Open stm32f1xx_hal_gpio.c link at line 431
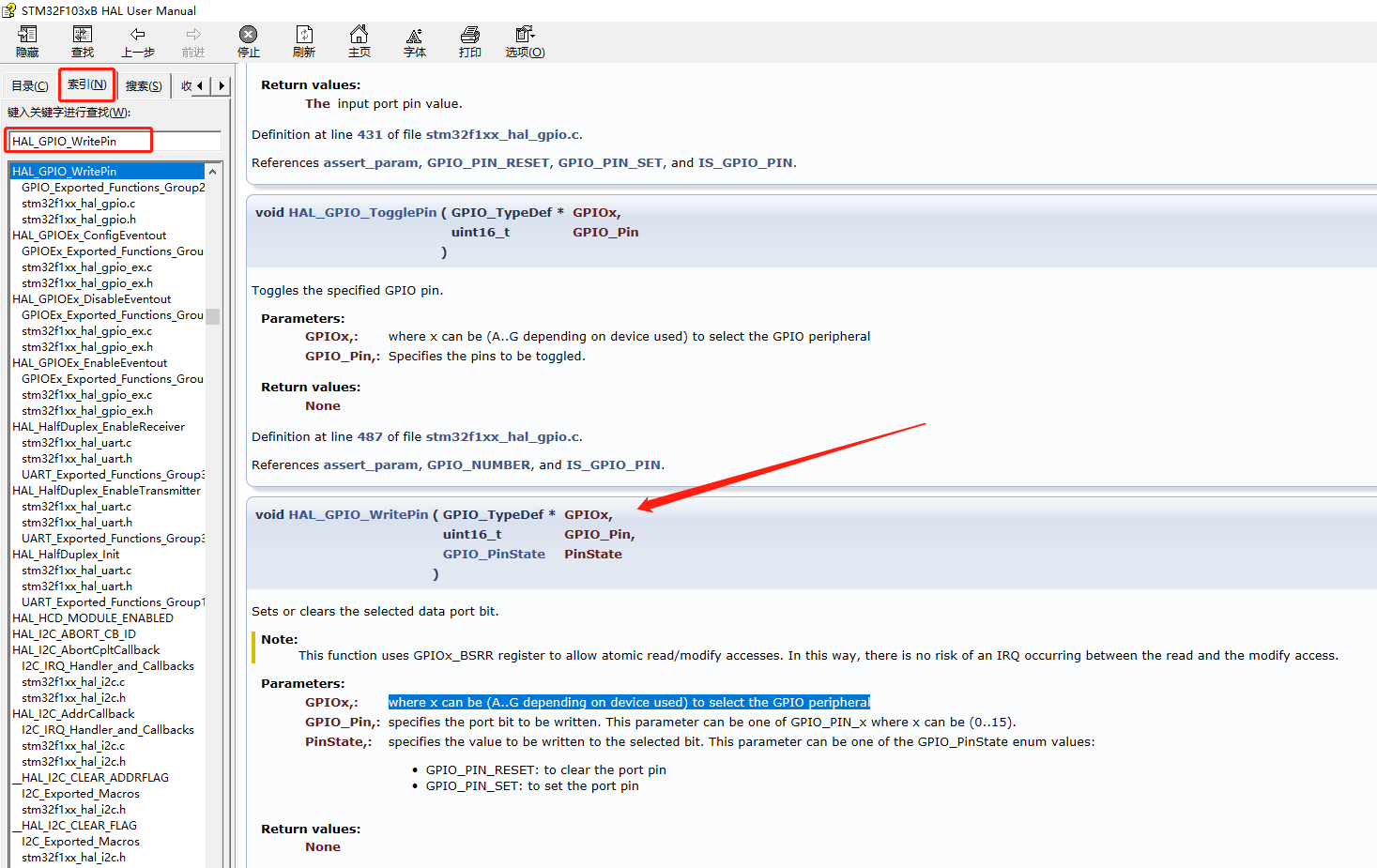Viewport: 1377px width, 868px height. [x=502, y=134]
